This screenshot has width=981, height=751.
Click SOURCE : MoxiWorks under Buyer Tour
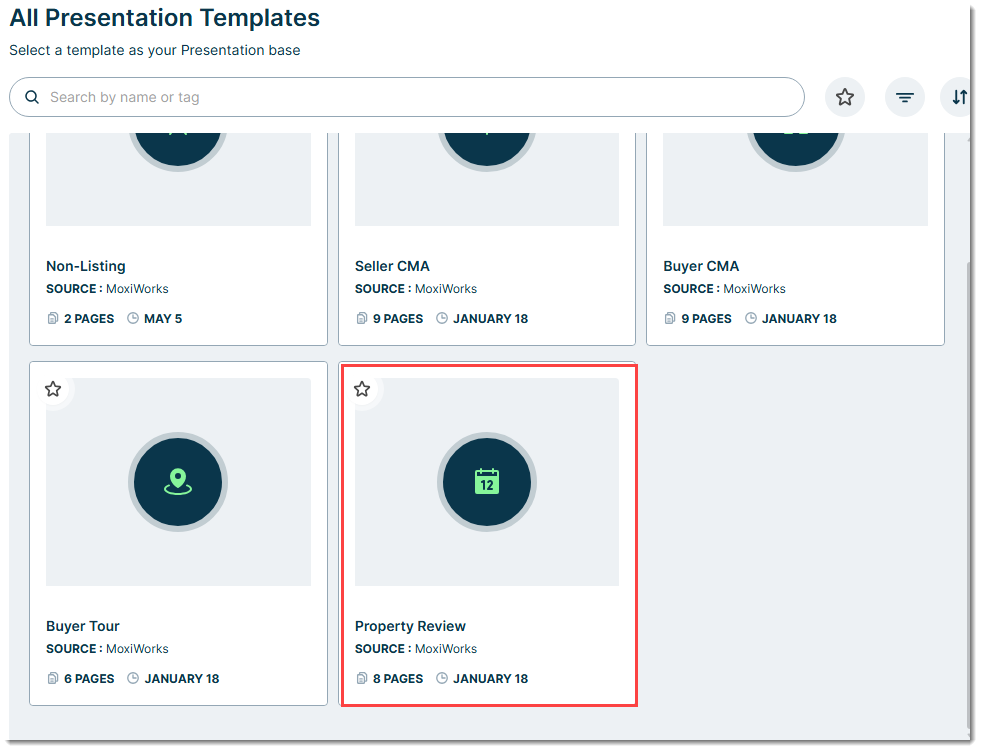(x=108, y=649)
